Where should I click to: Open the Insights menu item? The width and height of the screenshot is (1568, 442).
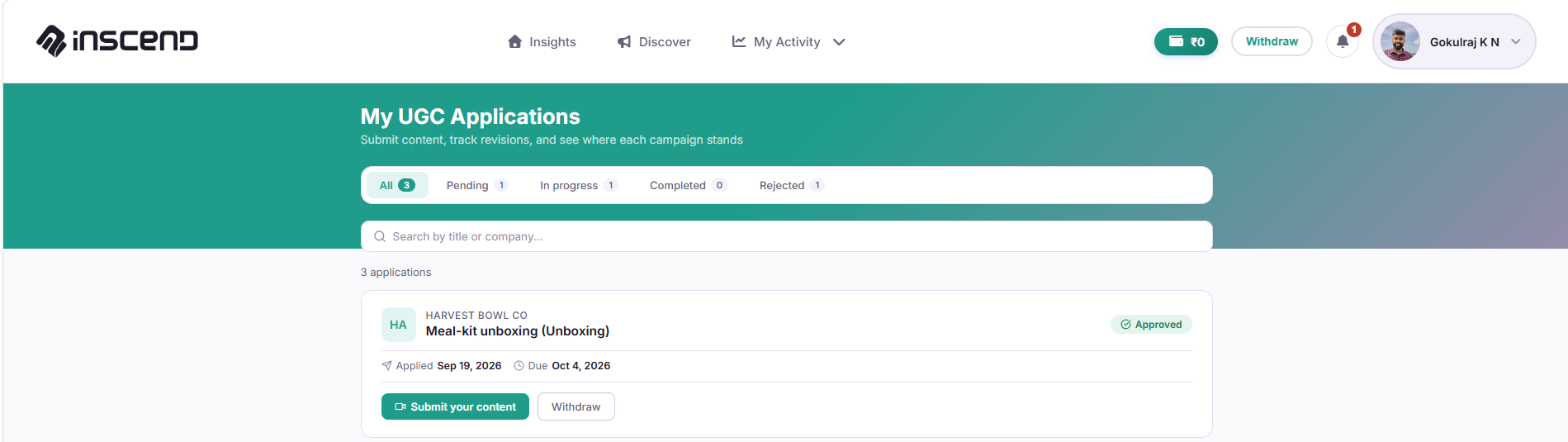[542, 41]
